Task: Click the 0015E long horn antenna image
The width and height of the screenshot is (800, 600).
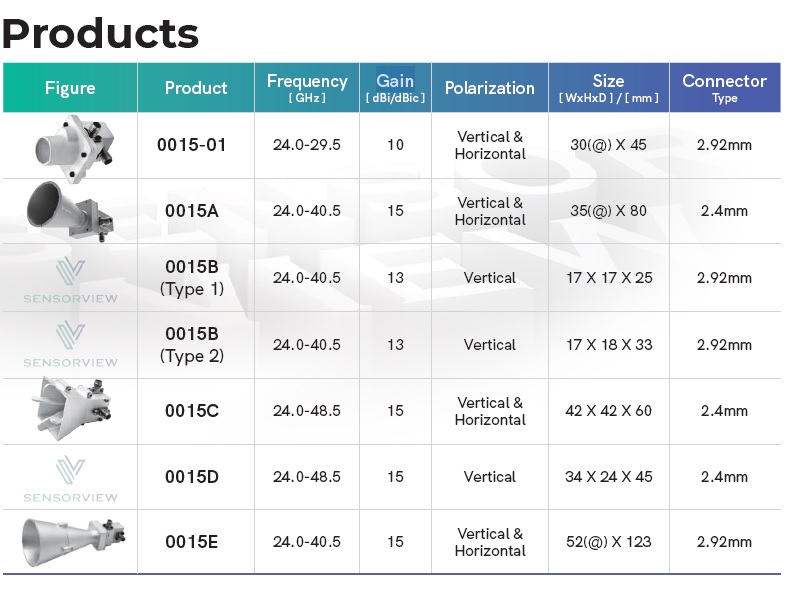Action: 72,541
